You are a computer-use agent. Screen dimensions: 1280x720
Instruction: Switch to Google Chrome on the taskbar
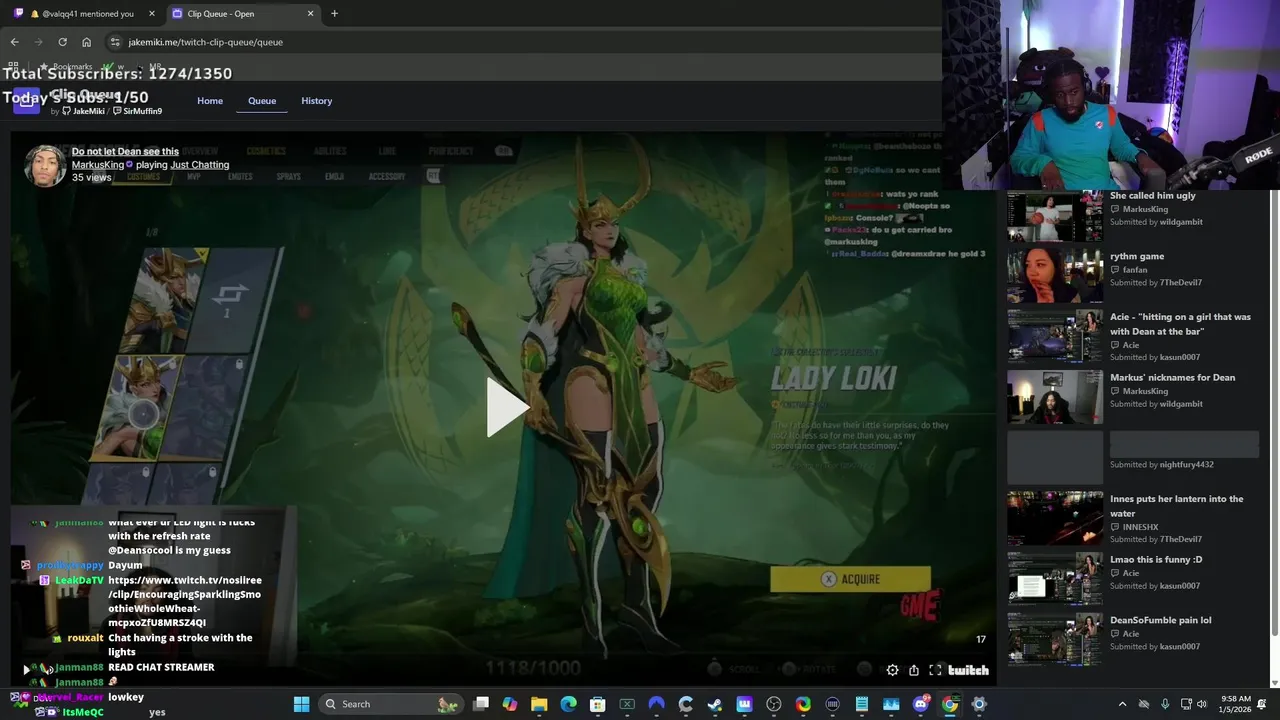(x=950, y=704)
